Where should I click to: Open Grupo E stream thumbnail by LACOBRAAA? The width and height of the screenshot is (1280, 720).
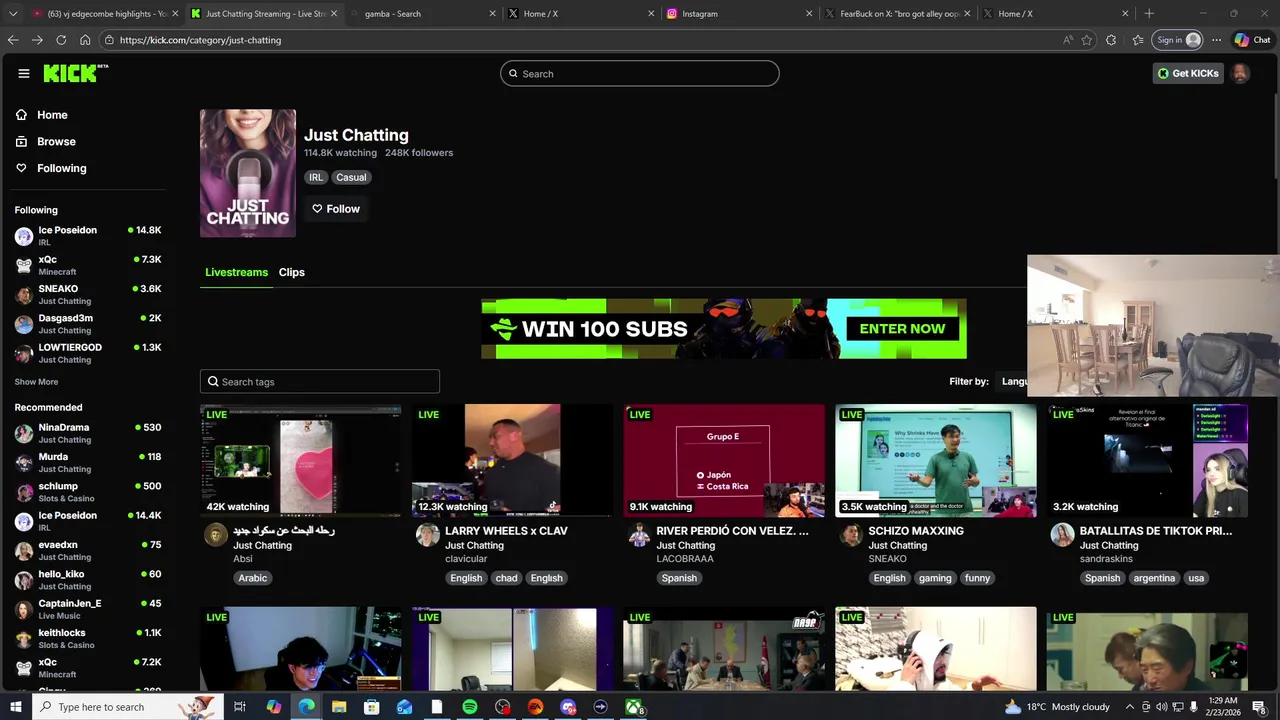pyautogui.click(x=724, y=460)
